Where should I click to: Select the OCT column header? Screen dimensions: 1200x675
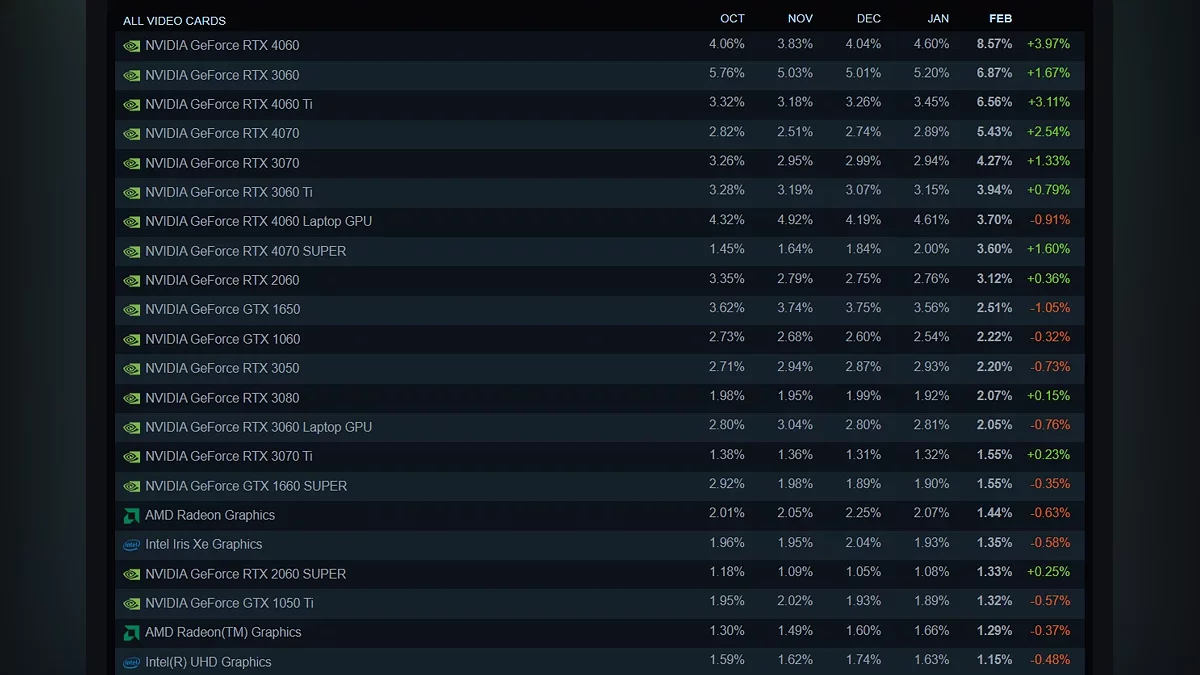coord(732,19)
